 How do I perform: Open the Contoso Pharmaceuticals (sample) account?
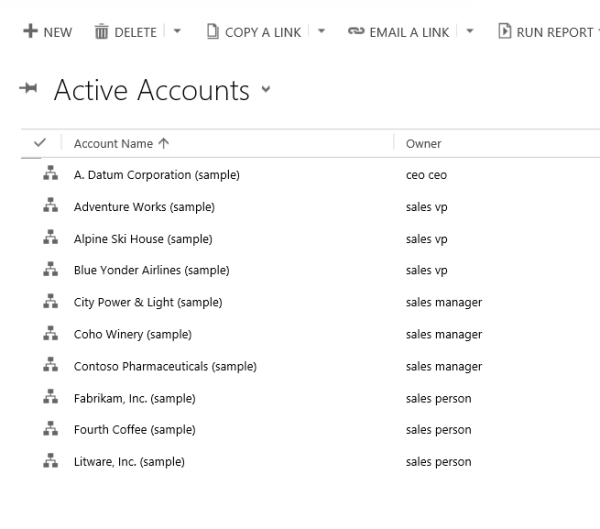(165, 366)
